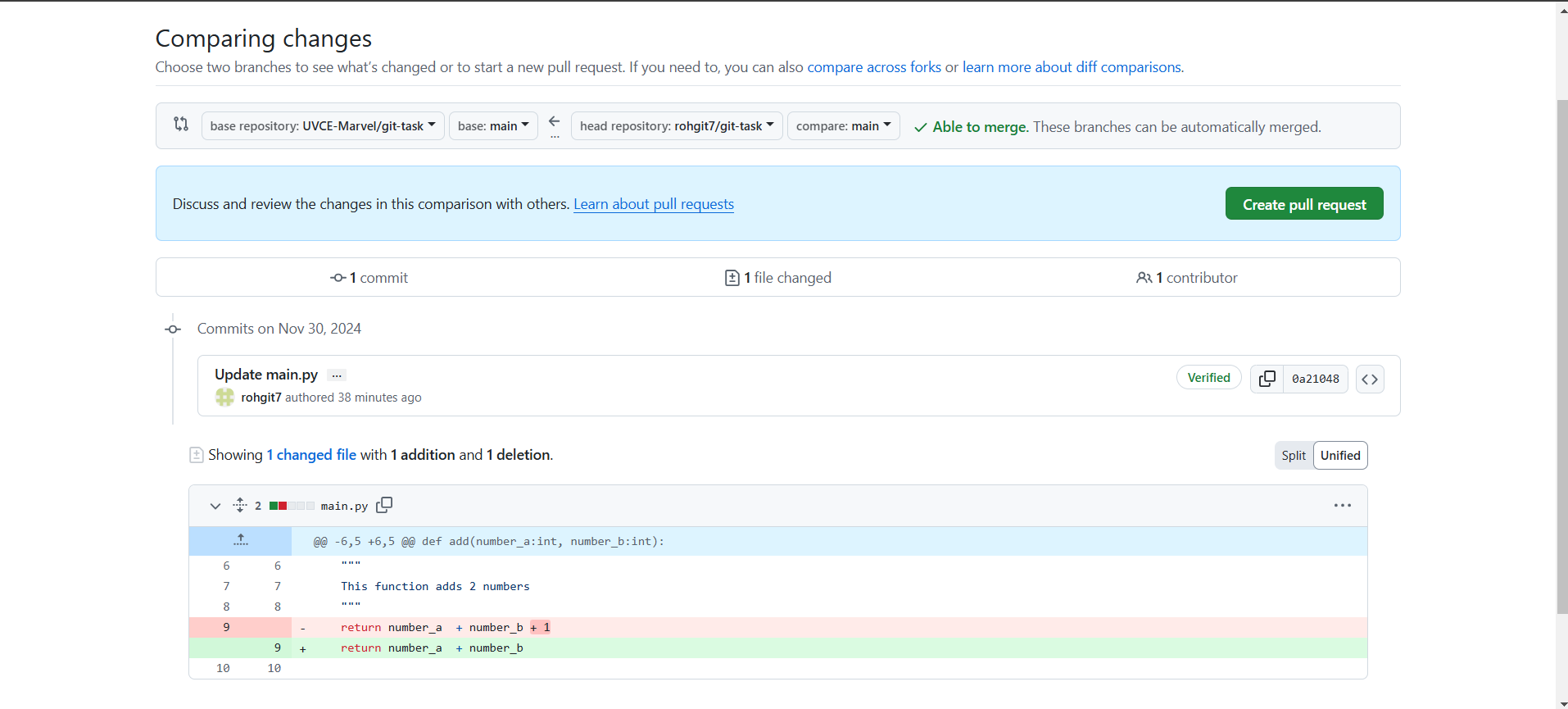The width and height of the screenshot is (1568, 709).
Task: Click the 'Comparing changes' heading
Action: tap(264, 39)
